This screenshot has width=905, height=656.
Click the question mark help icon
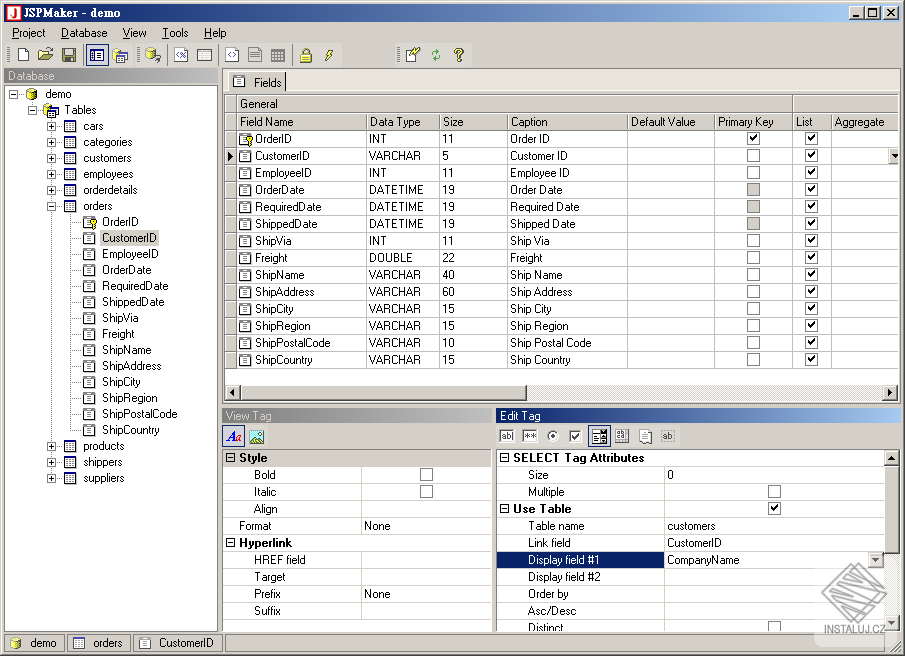[459, 55]
